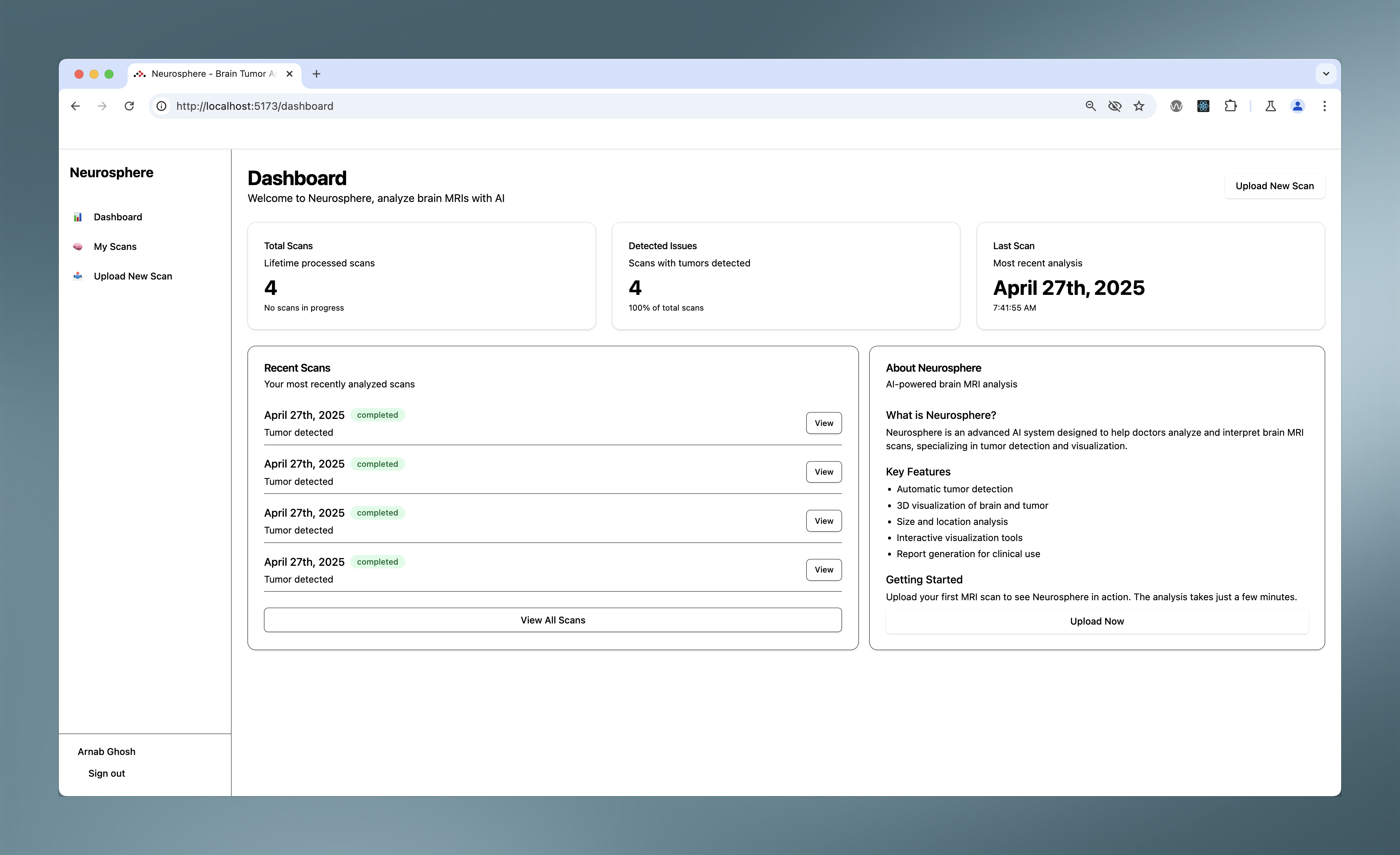1400x855 pixels.
Task: Click the localhost URL address field
Action: point(511,106)
